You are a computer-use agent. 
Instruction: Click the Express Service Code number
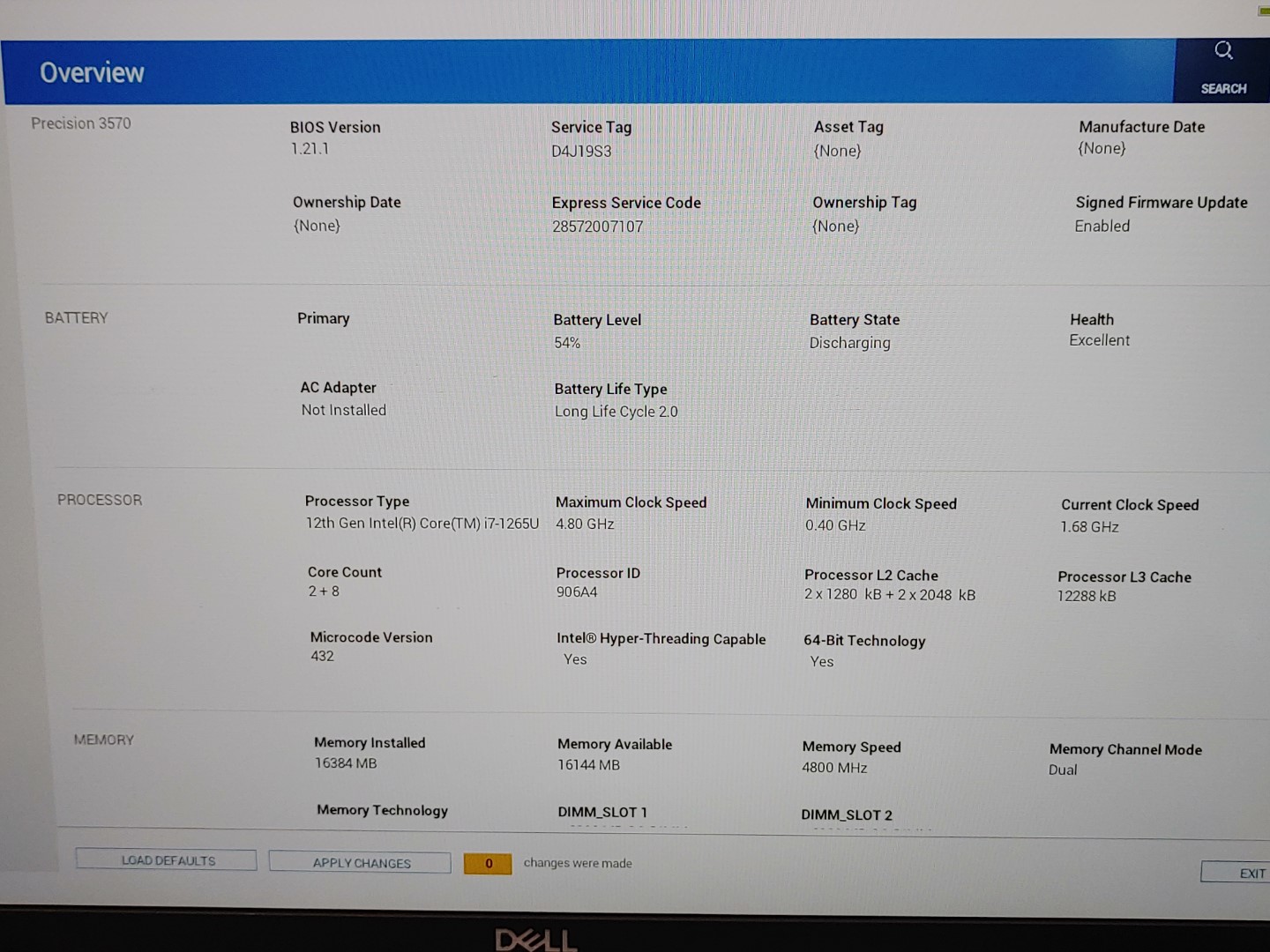(597, 227)
